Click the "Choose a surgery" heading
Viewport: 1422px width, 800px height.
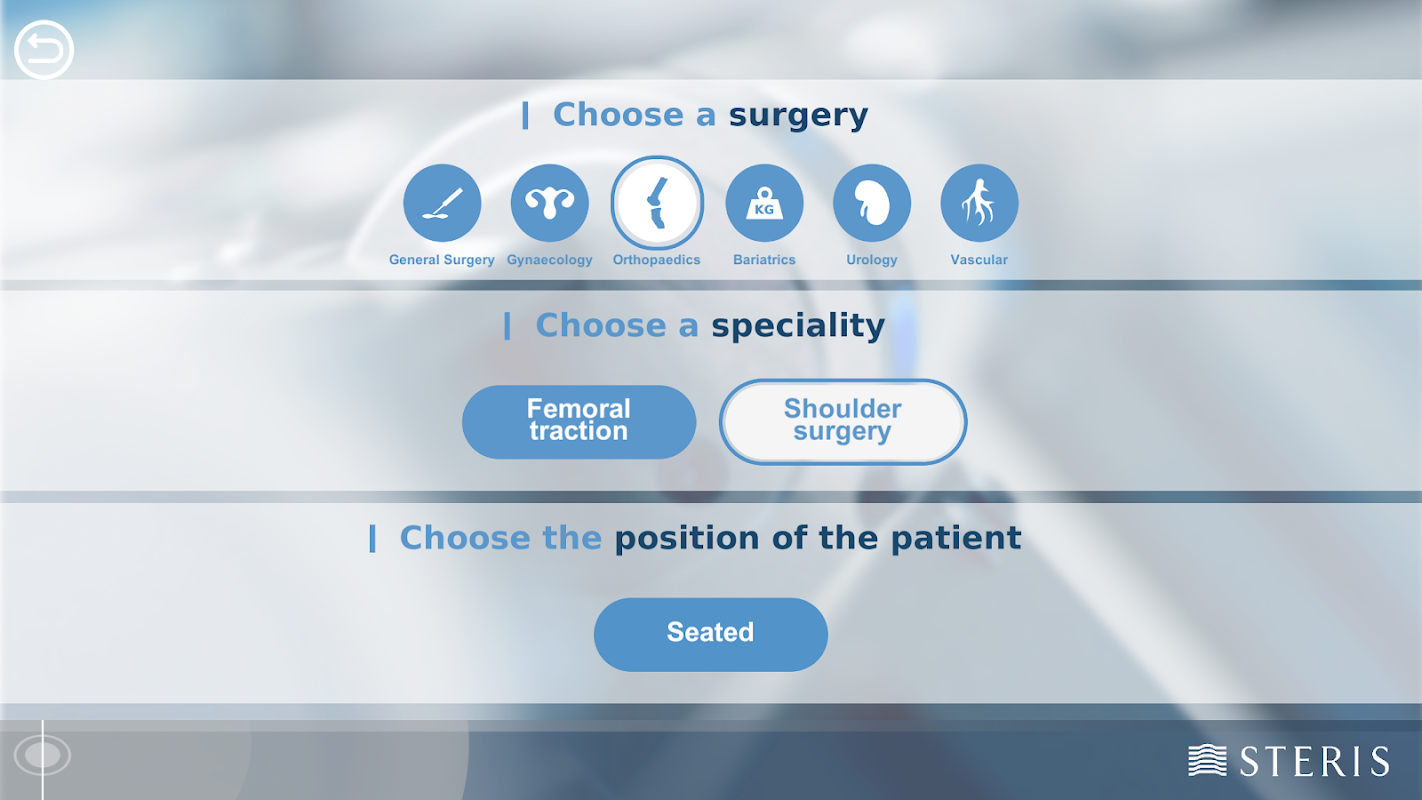tap(709, 115)
